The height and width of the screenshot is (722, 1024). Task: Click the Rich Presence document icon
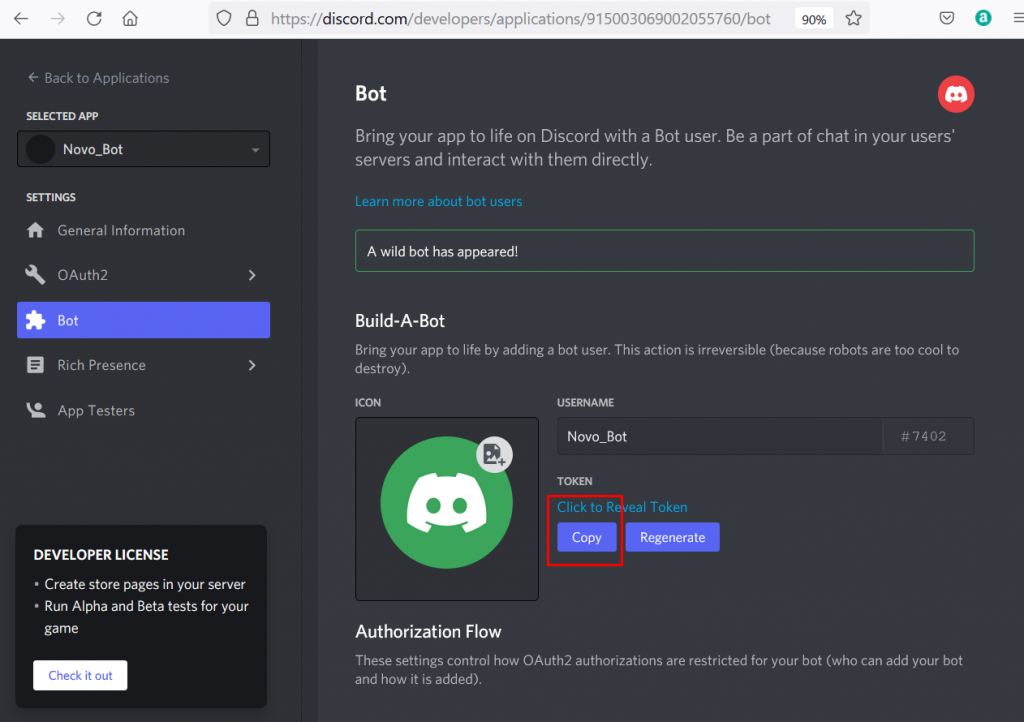tap(35, 365)
